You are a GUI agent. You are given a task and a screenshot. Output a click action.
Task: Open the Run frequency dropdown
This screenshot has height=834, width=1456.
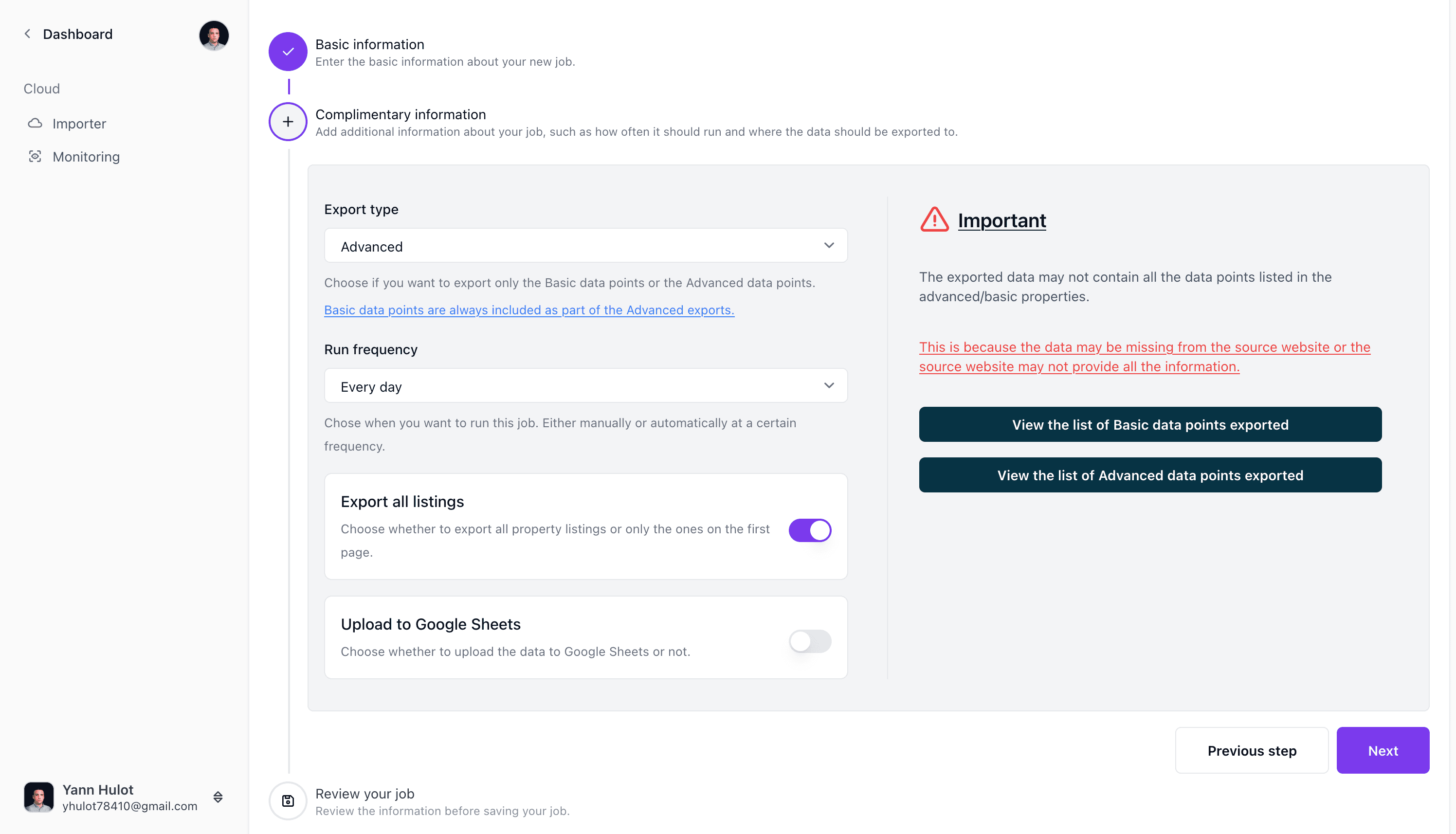click(x=585, y=385)
